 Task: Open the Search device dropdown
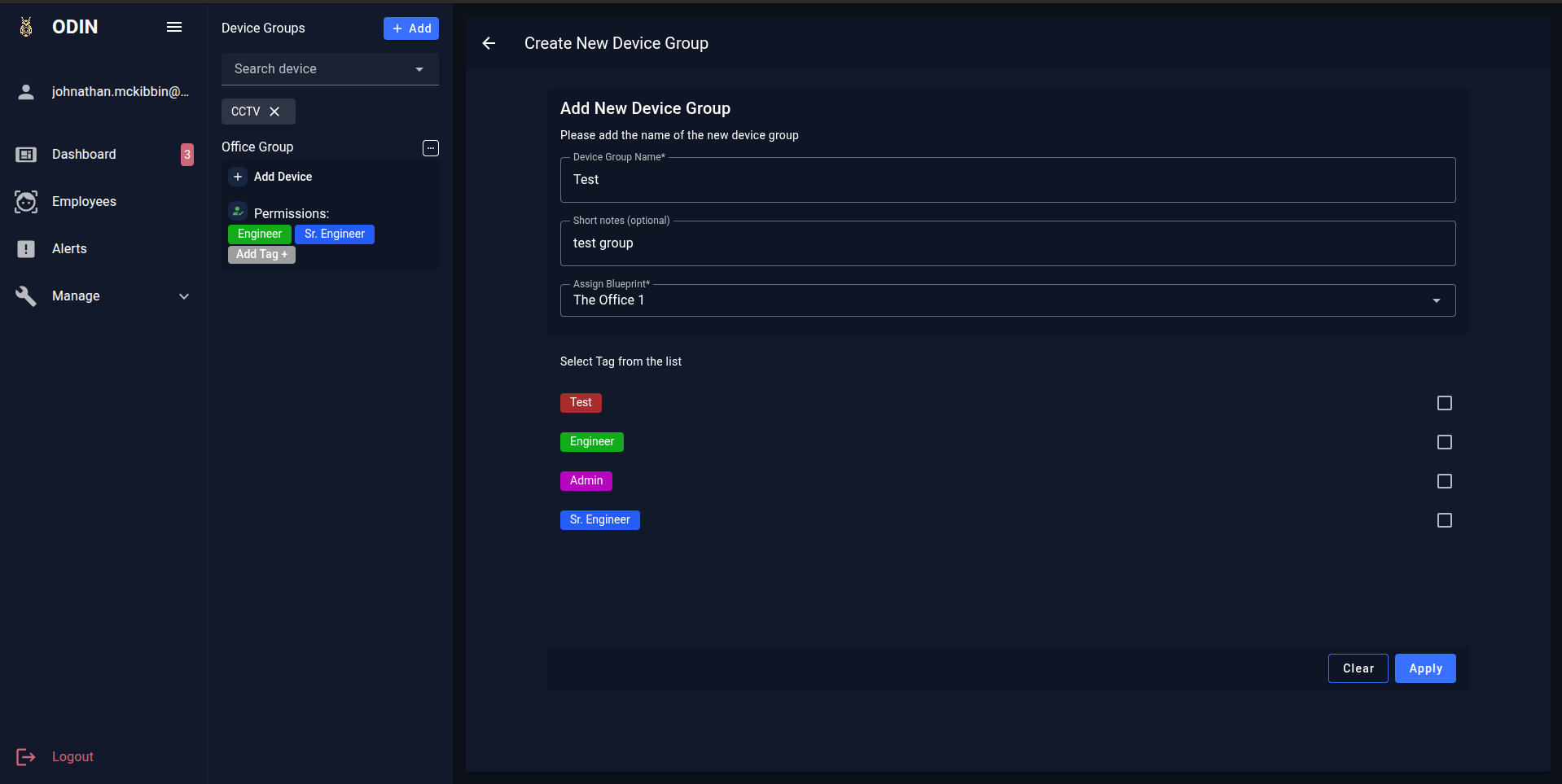coord(419,69)
